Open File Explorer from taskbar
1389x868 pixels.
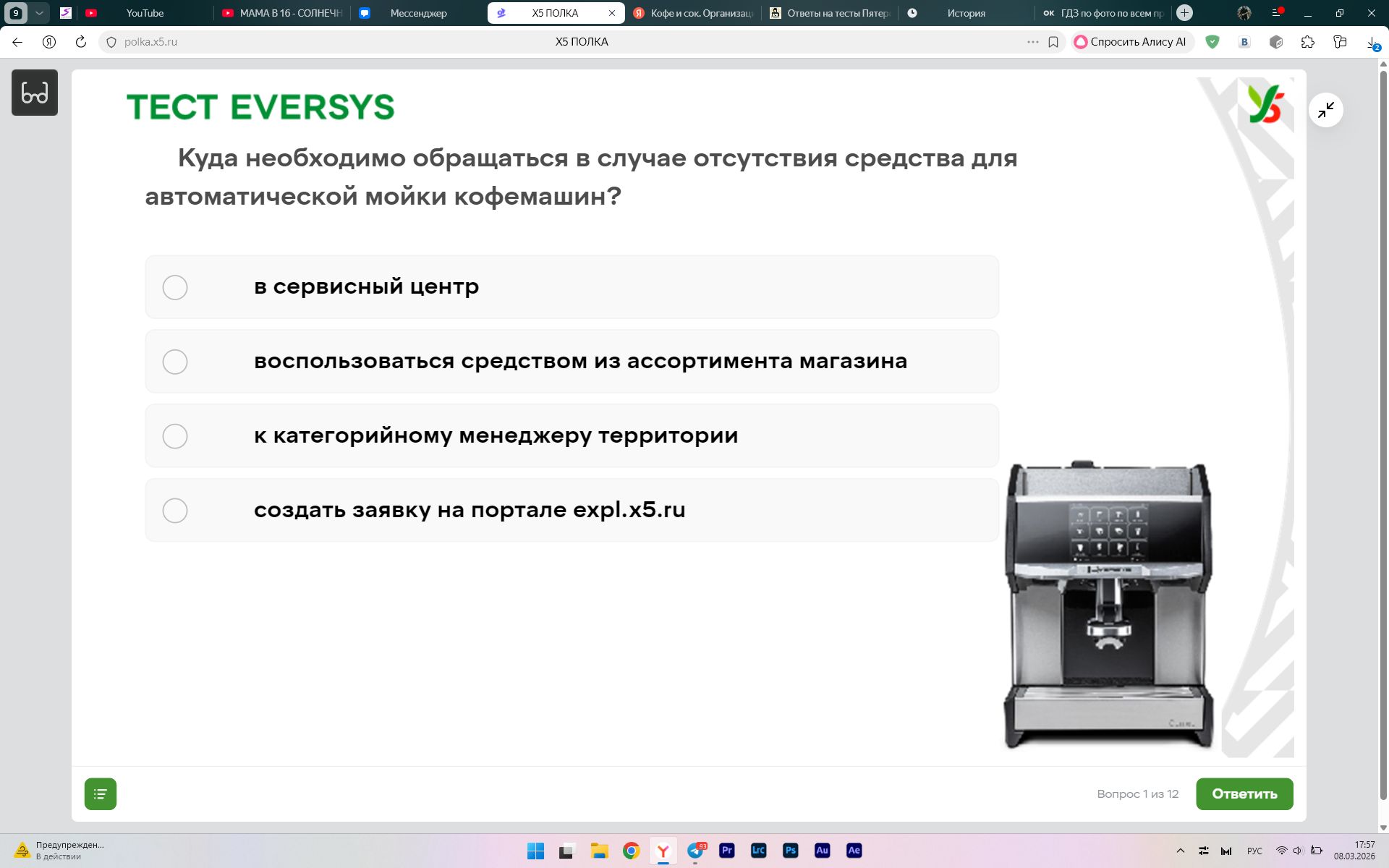[599, 851]
